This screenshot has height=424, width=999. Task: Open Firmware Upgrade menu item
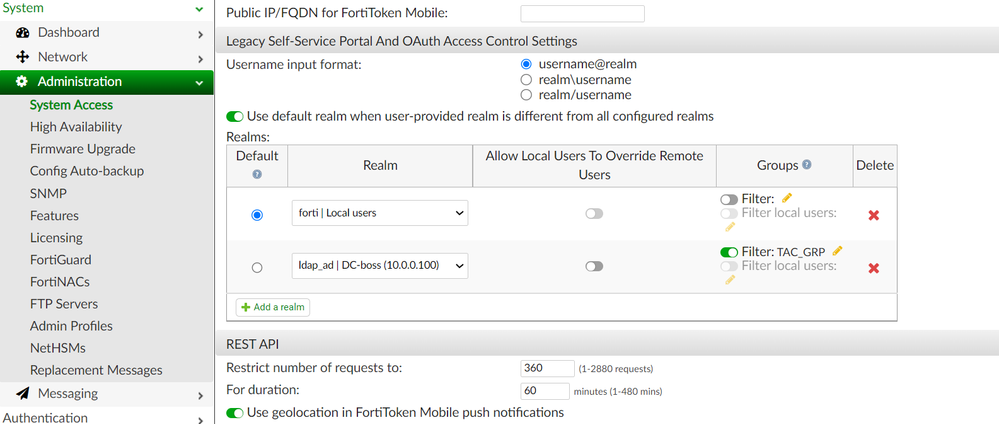pyautogui.click(x=82, y=149)
